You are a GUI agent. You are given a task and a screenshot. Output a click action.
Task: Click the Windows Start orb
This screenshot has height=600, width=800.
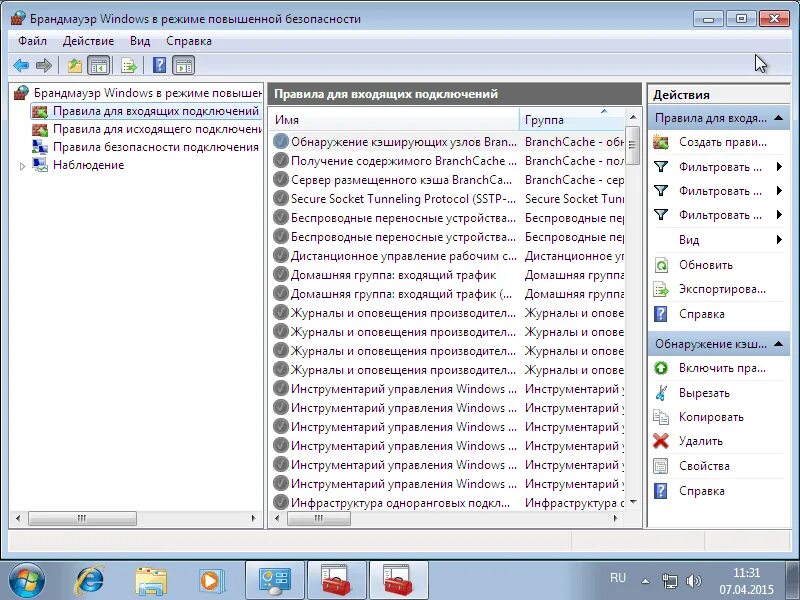[26, 581]
